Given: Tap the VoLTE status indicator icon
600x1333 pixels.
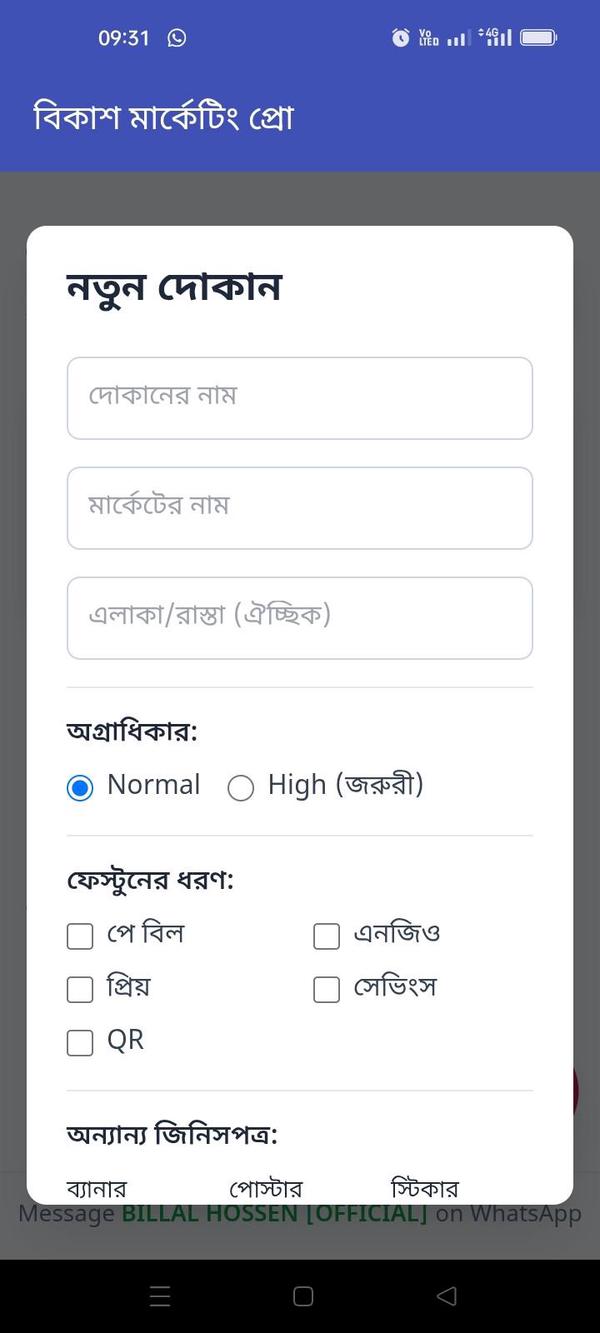Looking at the screenshot, I should [x=428, y=38].
